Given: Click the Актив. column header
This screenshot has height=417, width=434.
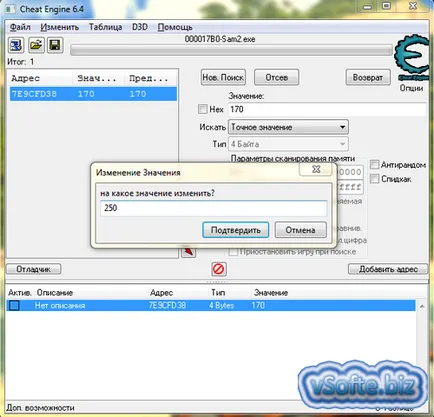Looking at the screenshot, I should 20,293.
